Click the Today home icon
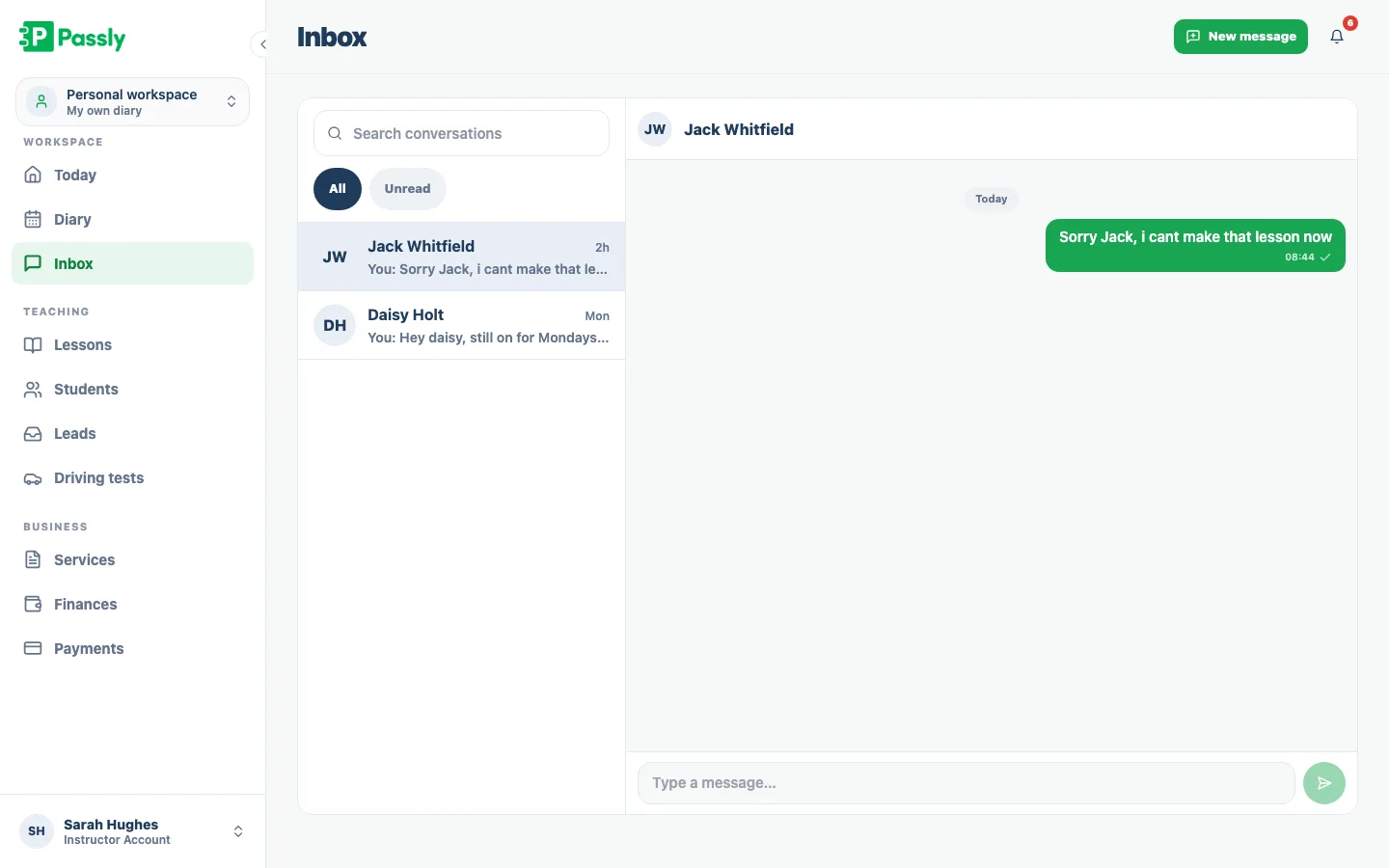Screen dimensions: 1389x868 pyautogui.click(x=33, y=175)
